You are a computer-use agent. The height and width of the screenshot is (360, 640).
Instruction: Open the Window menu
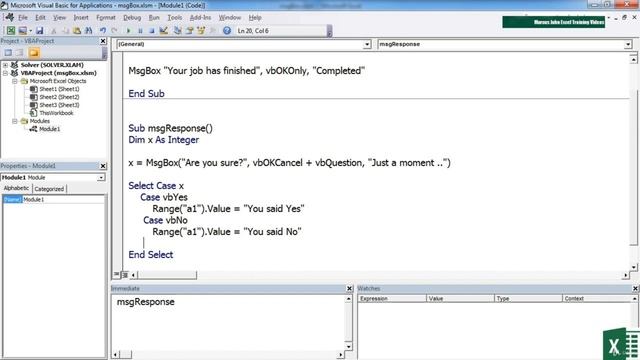[230, 18]
